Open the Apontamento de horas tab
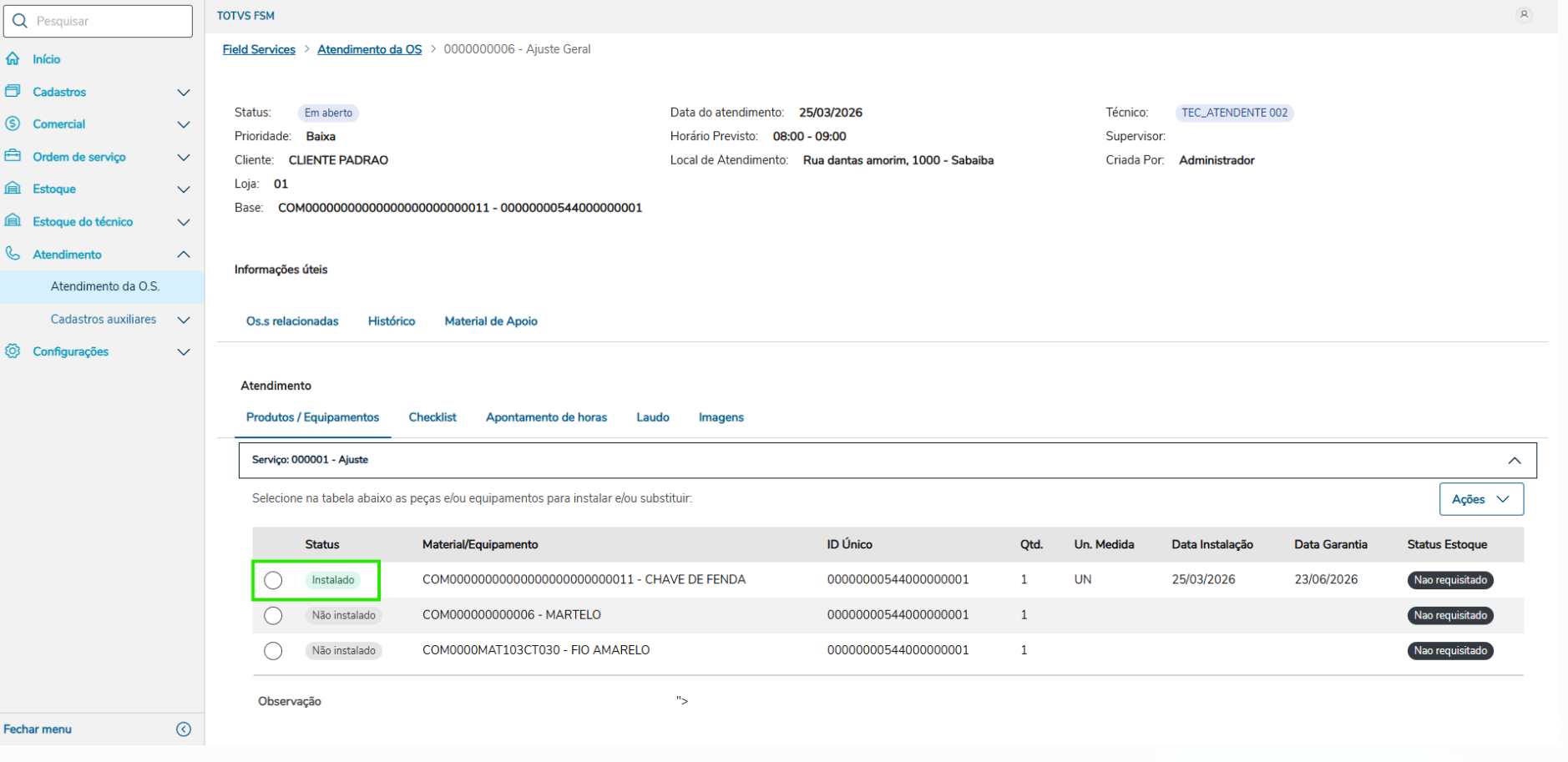Viewport: 1568px width, 762px height. pyautogui.click(x=546, y=417)
